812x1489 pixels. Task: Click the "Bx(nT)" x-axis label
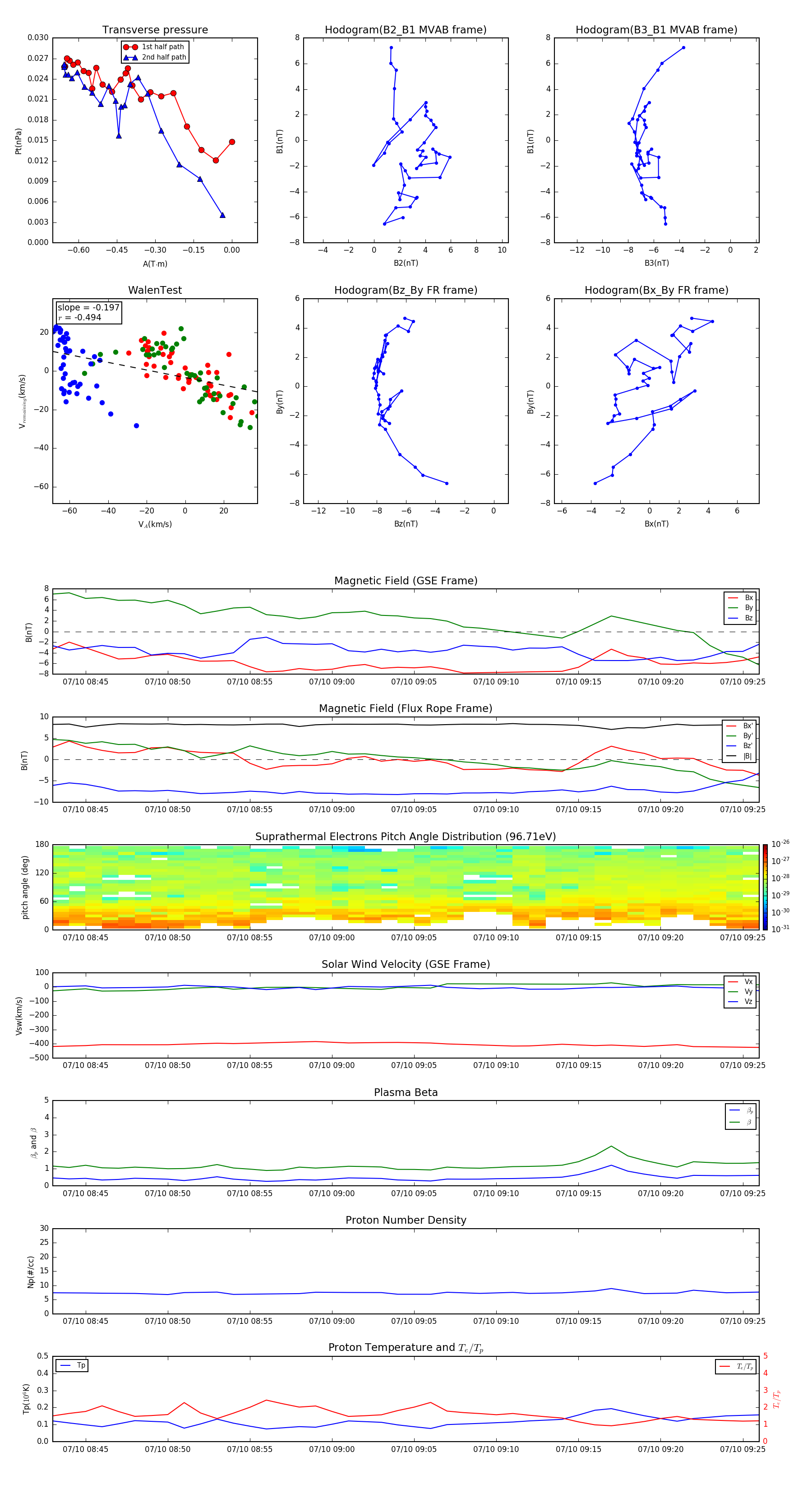coord(656,524)
